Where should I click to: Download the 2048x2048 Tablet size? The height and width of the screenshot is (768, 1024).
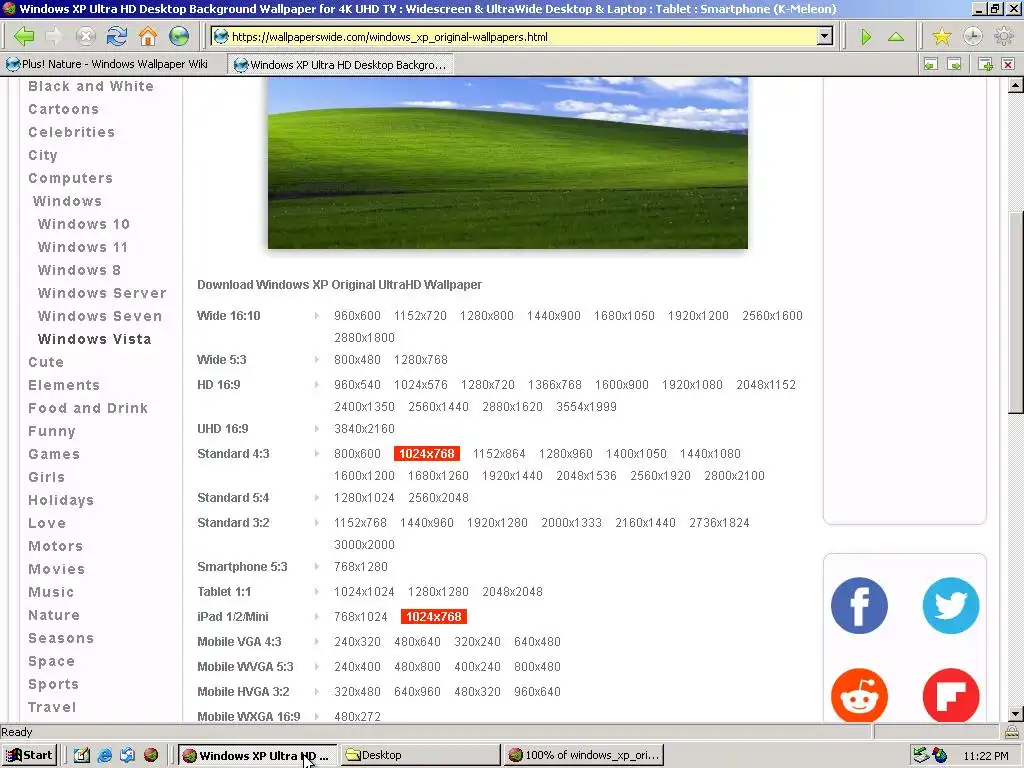click(513, 592)
